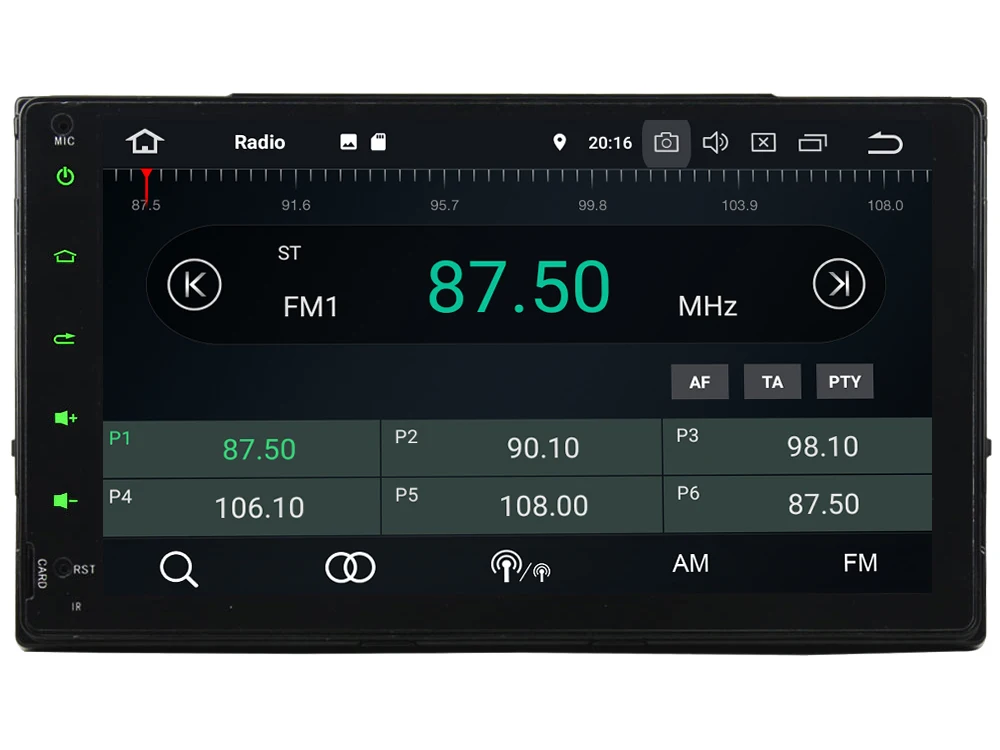Viewport: 1000px width, 750px height.
Task: Enable the AF alternative frequency toggle
Action: 699,381
